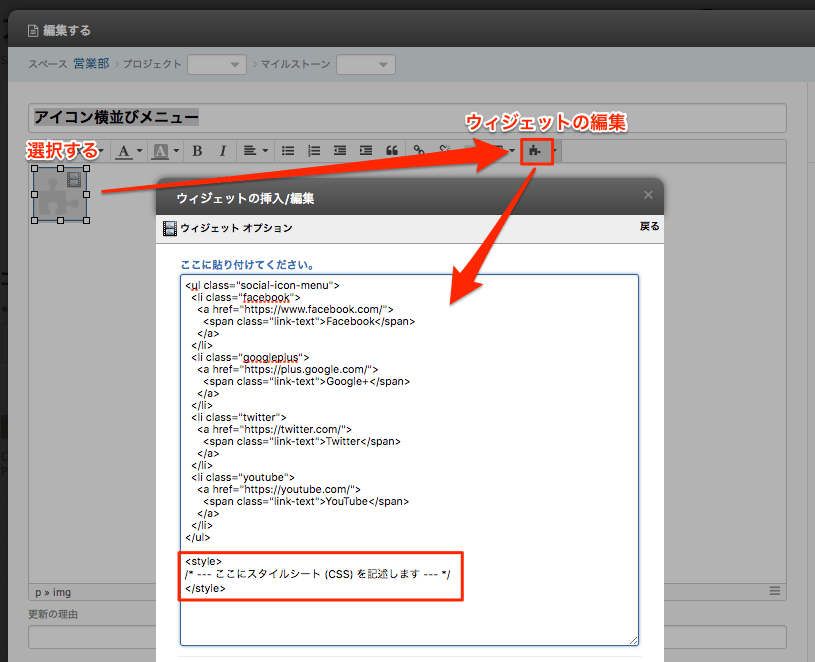Open the background color picker
815x662 pixels.
click(165, 151)
